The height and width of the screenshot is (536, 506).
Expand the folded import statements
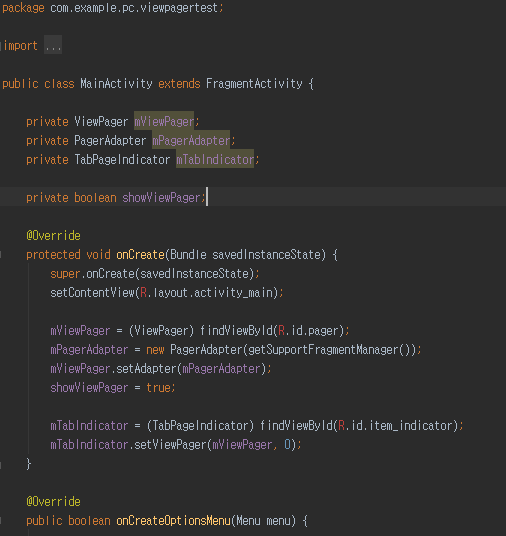click(x=53, y=45)
